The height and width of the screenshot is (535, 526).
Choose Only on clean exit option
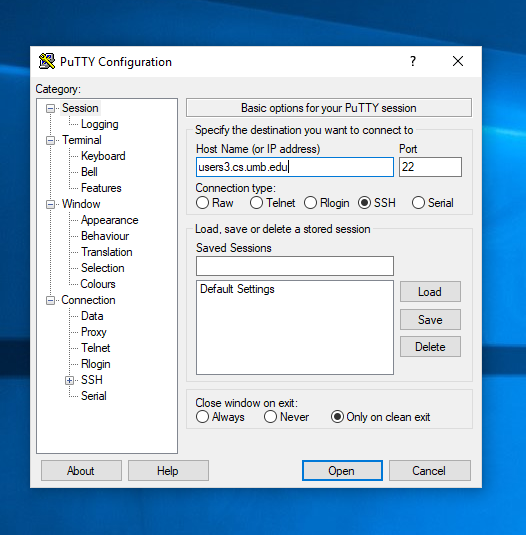pyautogui.click(x=337, y=417)
